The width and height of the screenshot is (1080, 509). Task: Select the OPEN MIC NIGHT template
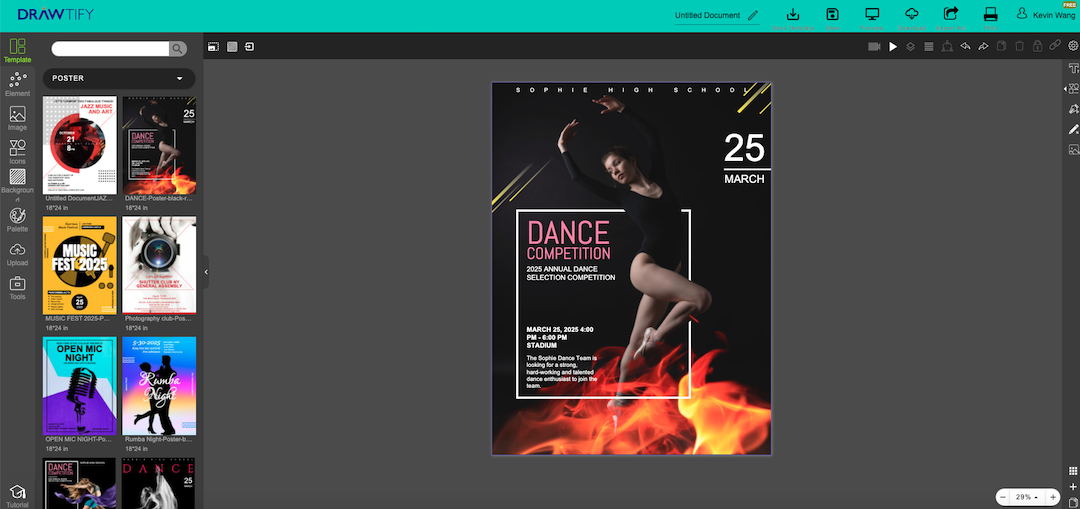tap(80, 386)
